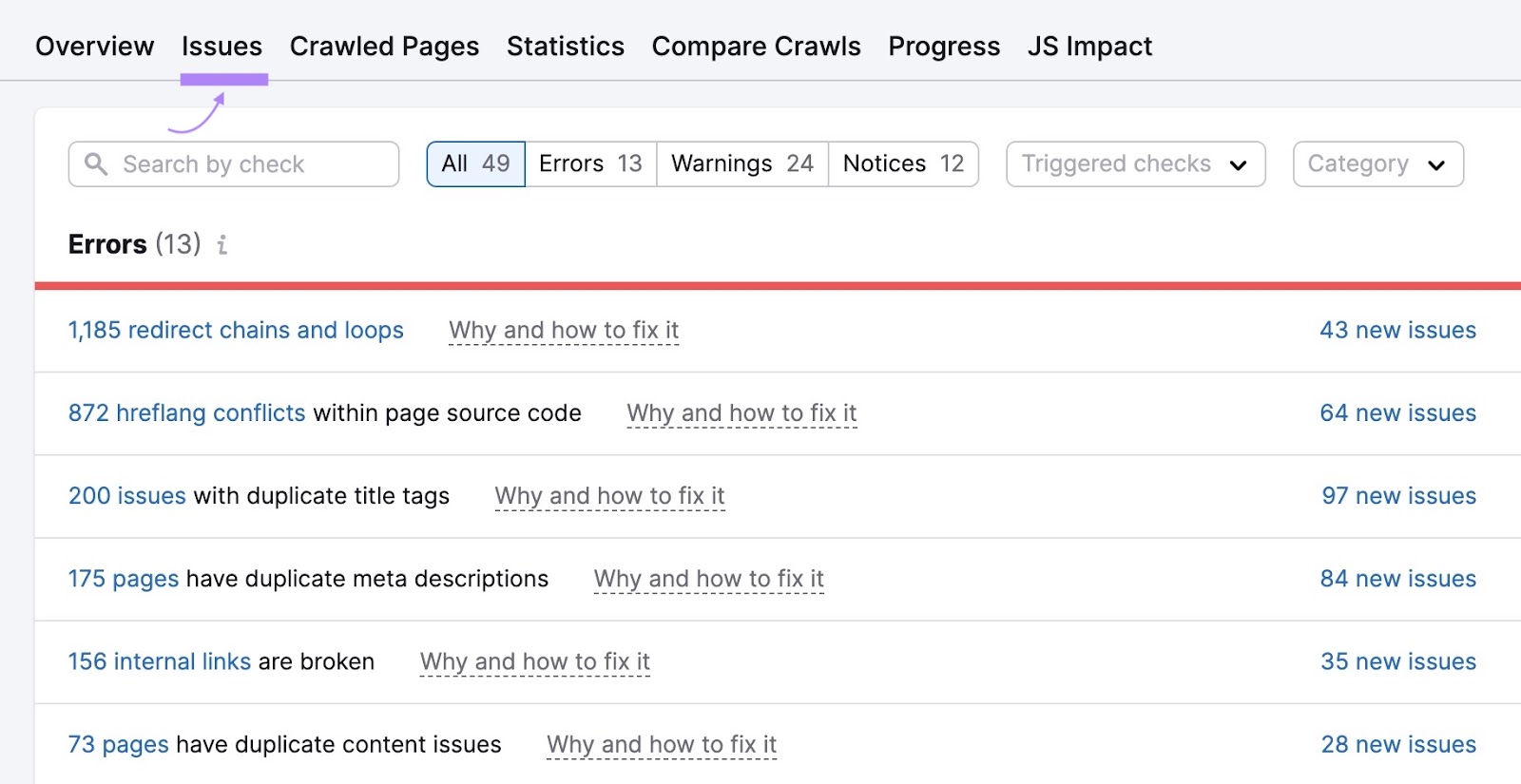Open the Compare Crawls tab
Image resolution: width=1521 pixels, height=784 pixels.
756,47
